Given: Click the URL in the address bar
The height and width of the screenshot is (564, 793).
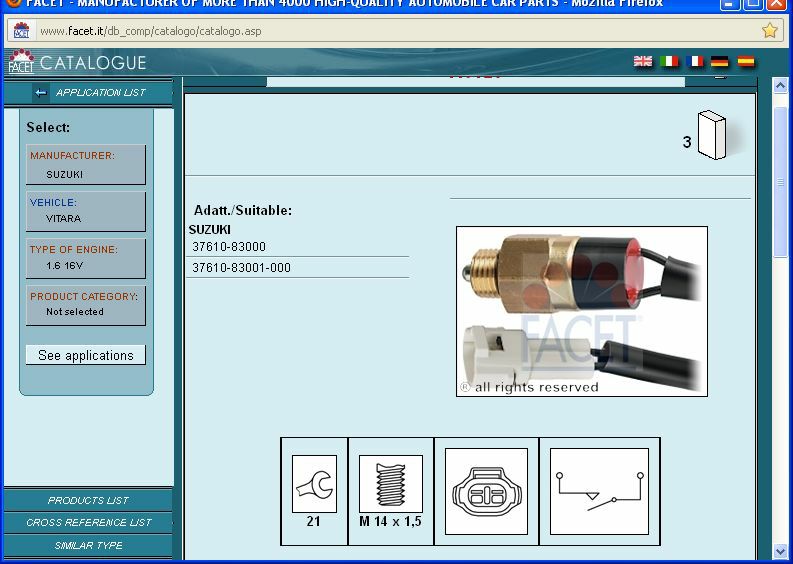Looking at the screenshot, I should point(151,31).
